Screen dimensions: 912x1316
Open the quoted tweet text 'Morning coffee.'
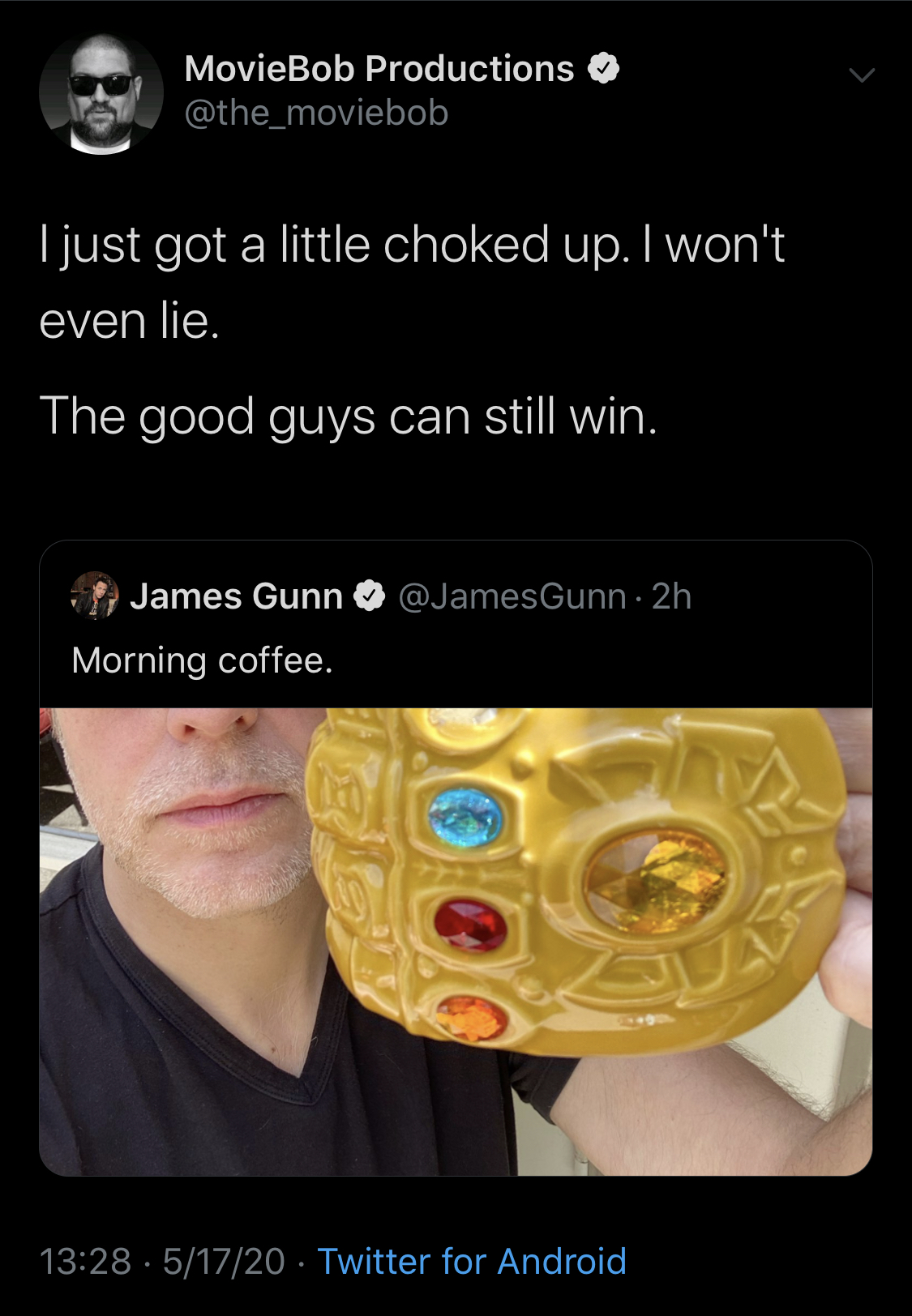(202, 660)
